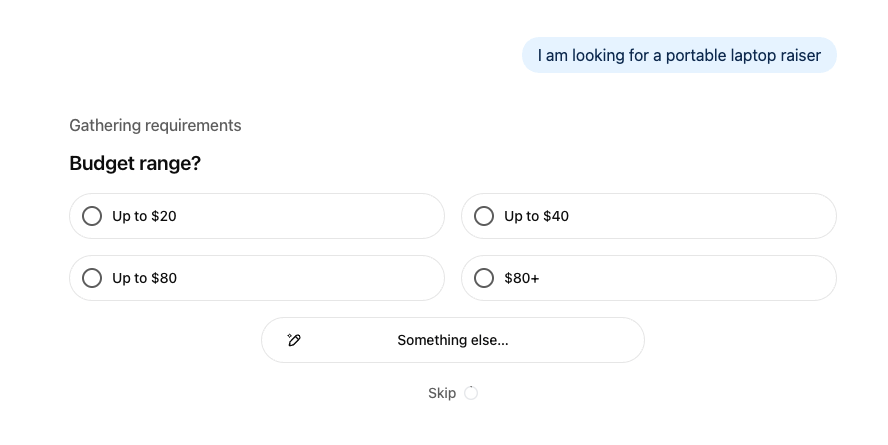Image resolution: width=888 pixels, height=445 pixels.
Task: Open the "Something else..." custom answer option
Action: 452,340
